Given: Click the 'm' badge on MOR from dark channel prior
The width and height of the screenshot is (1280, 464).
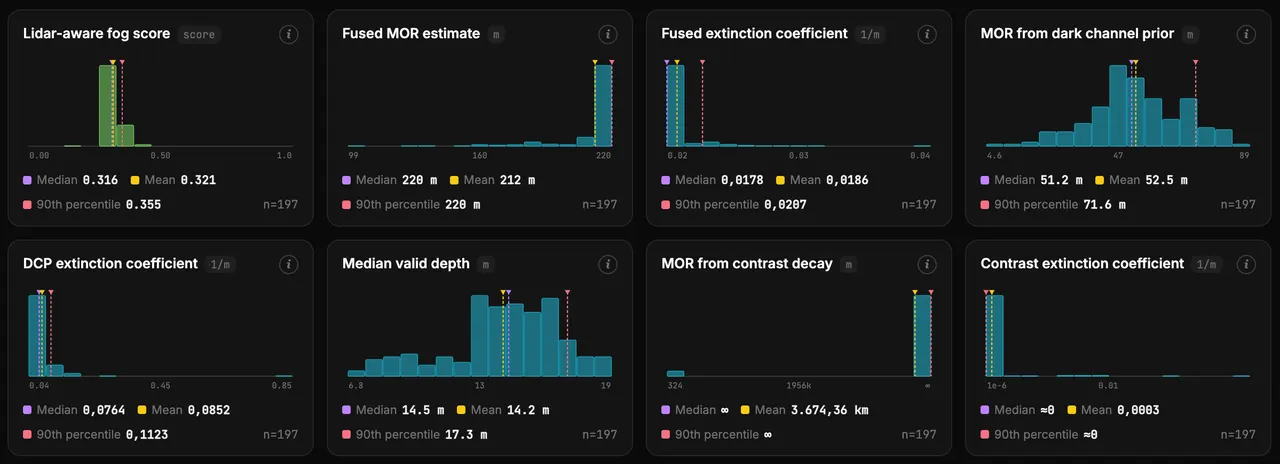Looking at the screenshot, I should [1190, 34].
